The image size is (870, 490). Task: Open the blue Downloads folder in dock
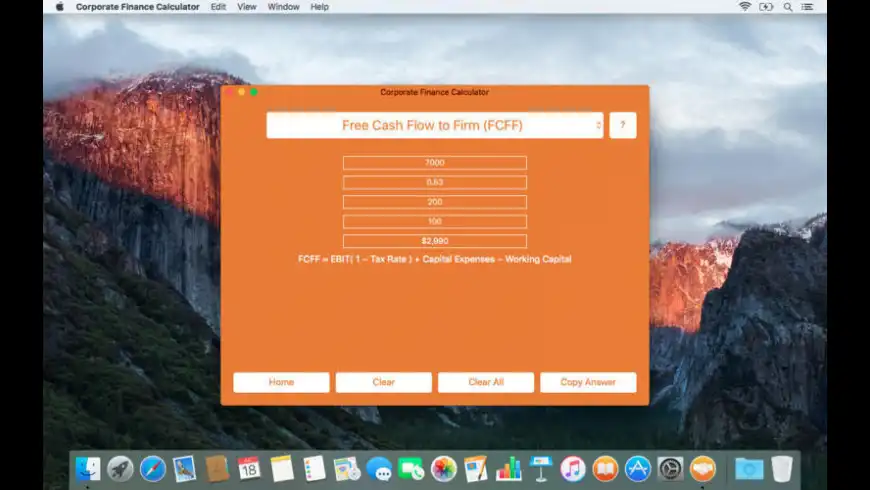(749, 469)
